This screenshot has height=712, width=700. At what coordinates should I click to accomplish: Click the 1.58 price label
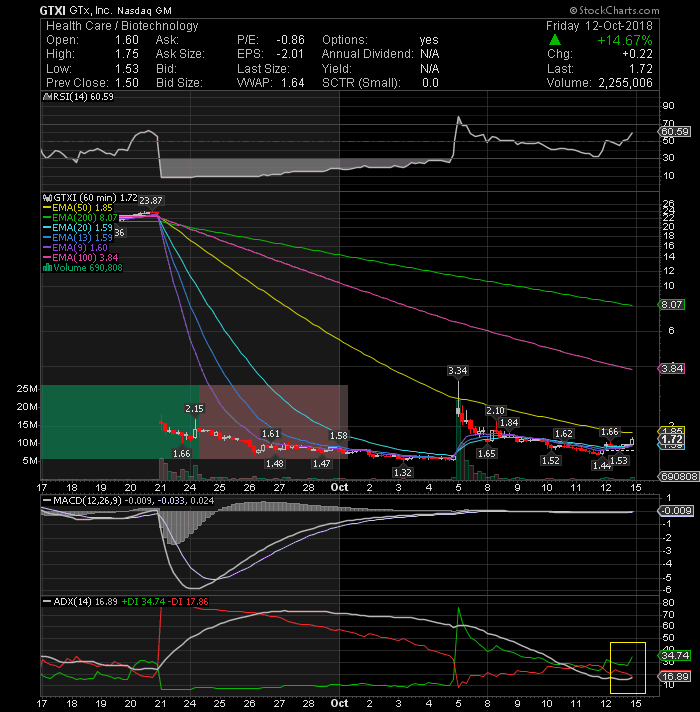(339, 436)
